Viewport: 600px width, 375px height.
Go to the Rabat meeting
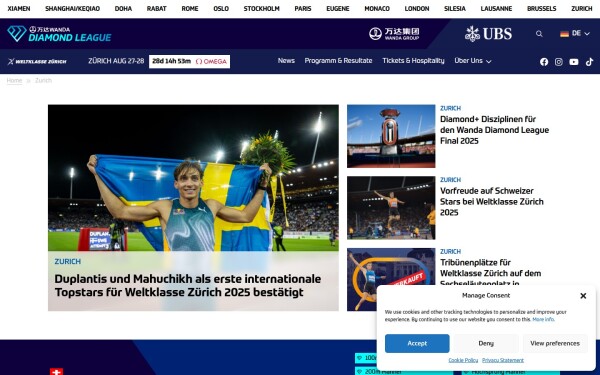[157, 8]
